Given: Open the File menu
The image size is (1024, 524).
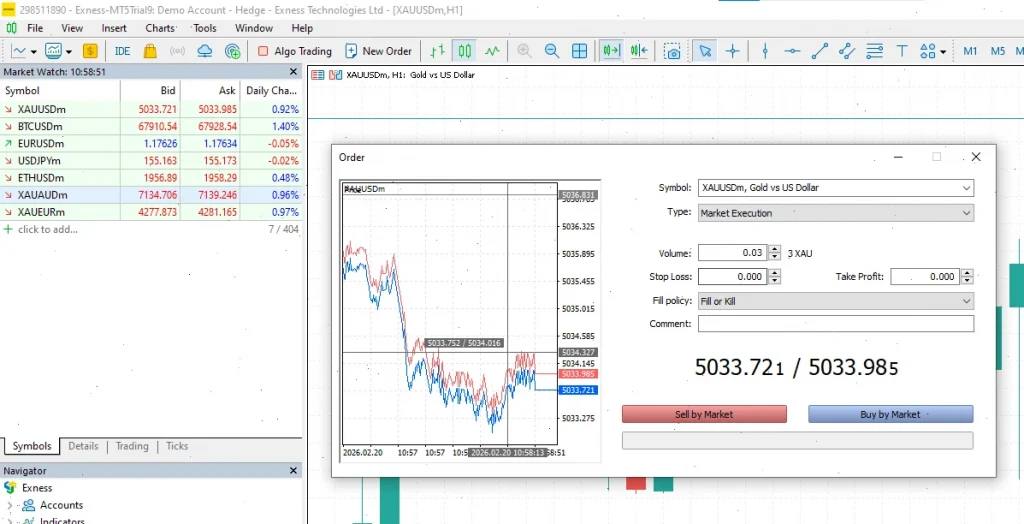Looking at the screenshot, I should (35, 28).
